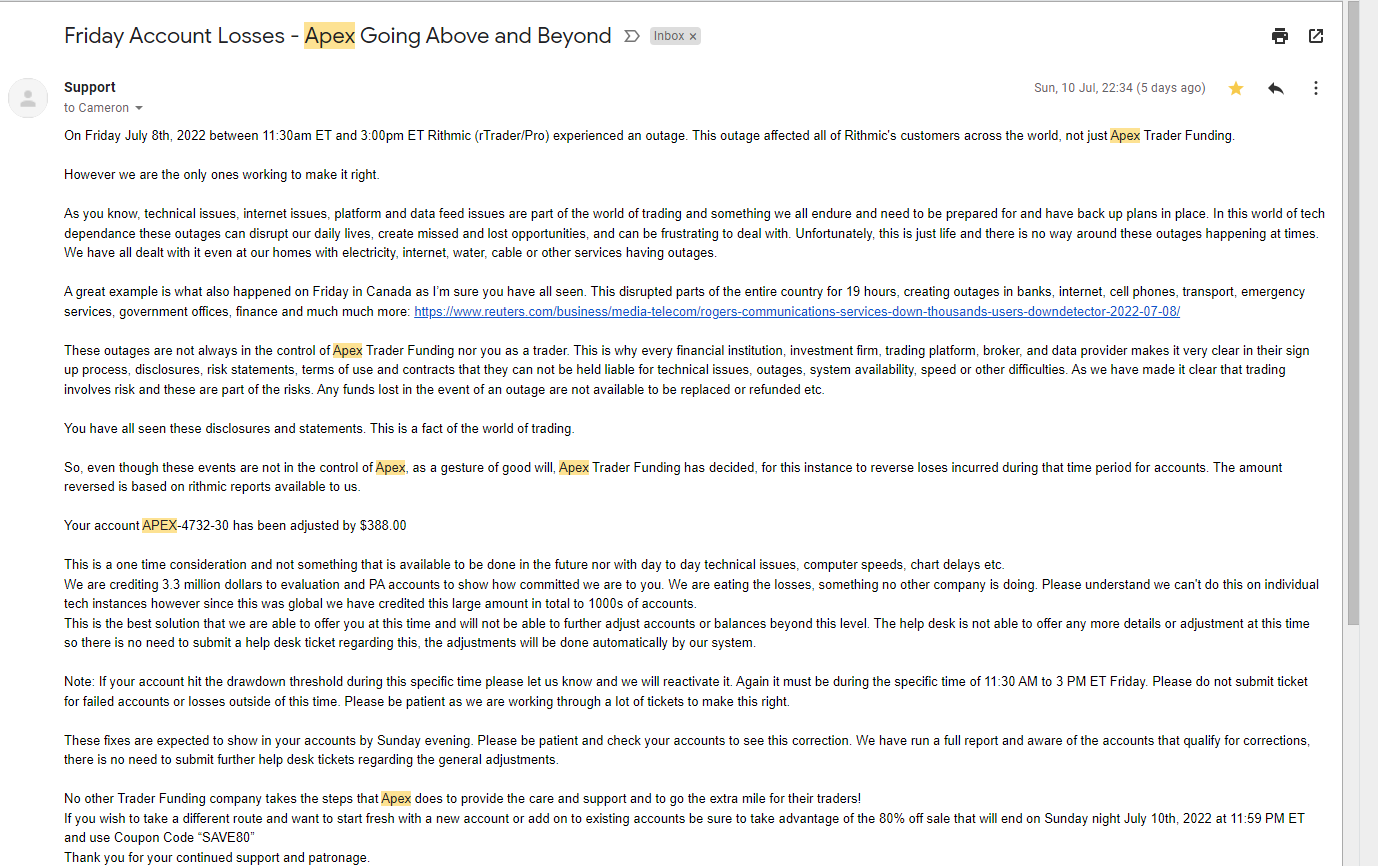The width and height of the screenshot is (1378, 866).
Task: Open the three-dot more options menu
Action: pos(1316,88)
